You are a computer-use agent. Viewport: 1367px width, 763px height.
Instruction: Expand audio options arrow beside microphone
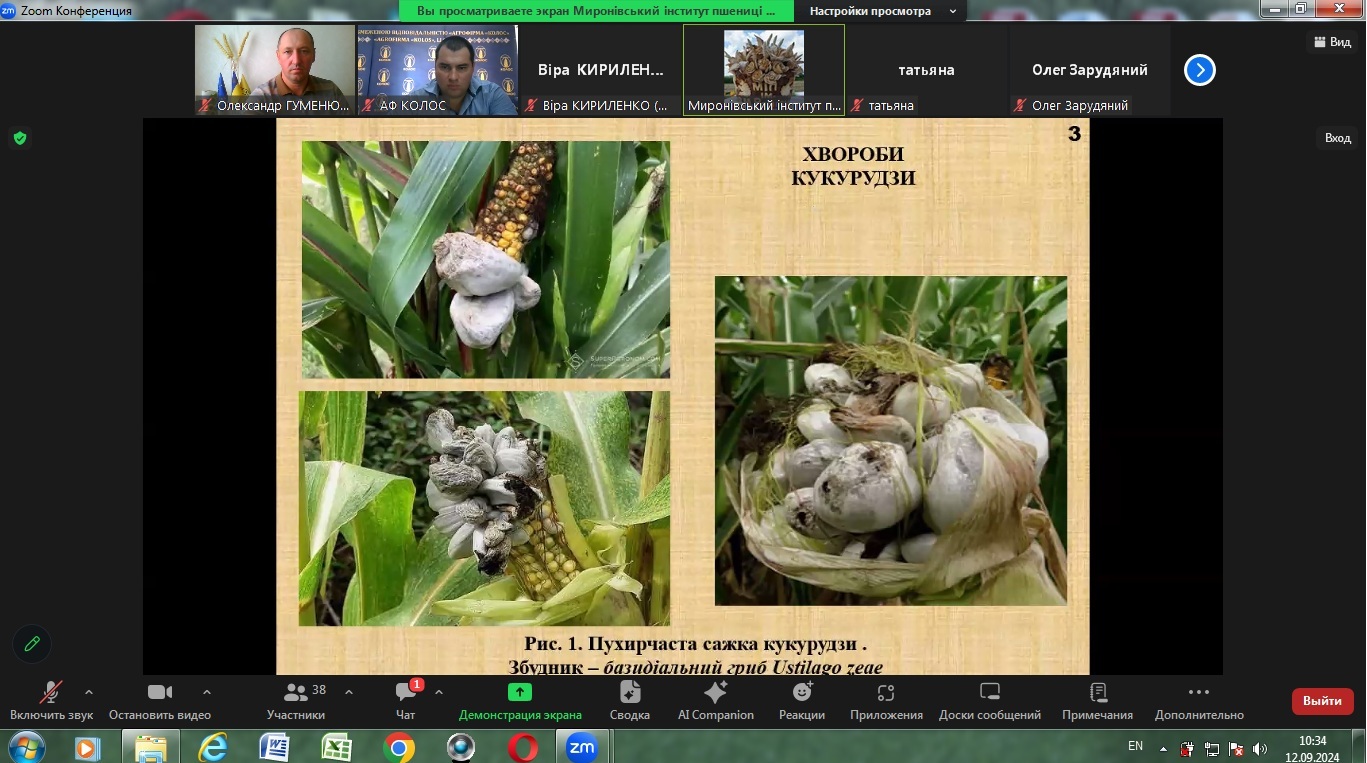pyautogui.click(x=89, y=691)
